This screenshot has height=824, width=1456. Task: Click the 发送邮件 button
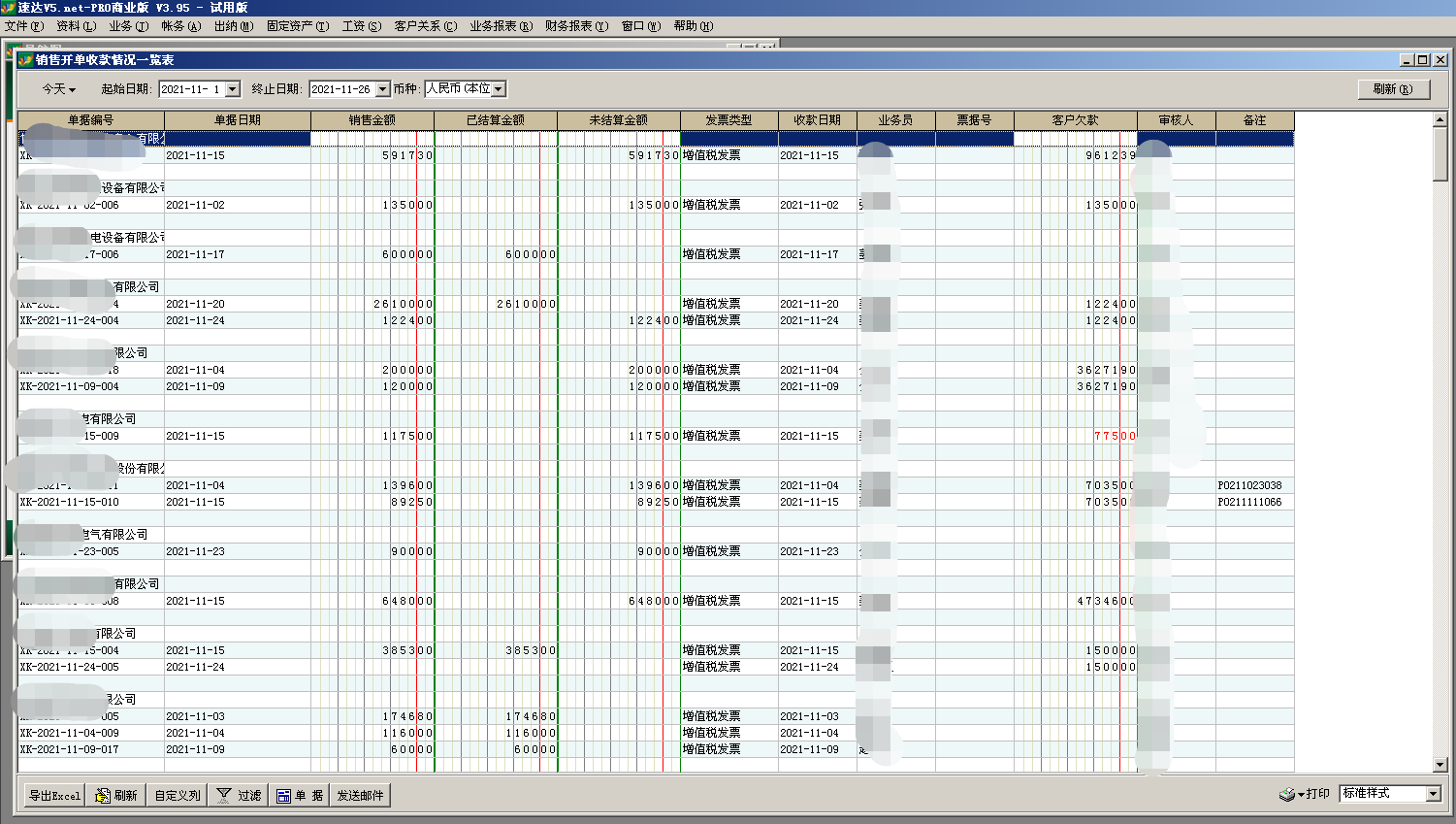tap(360, 796)
